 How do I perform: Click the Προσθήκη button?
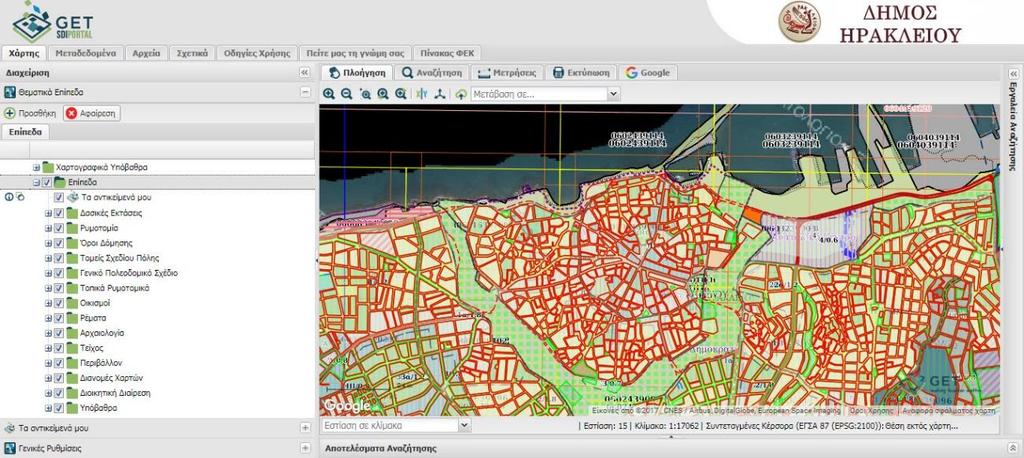coord(30,113)
